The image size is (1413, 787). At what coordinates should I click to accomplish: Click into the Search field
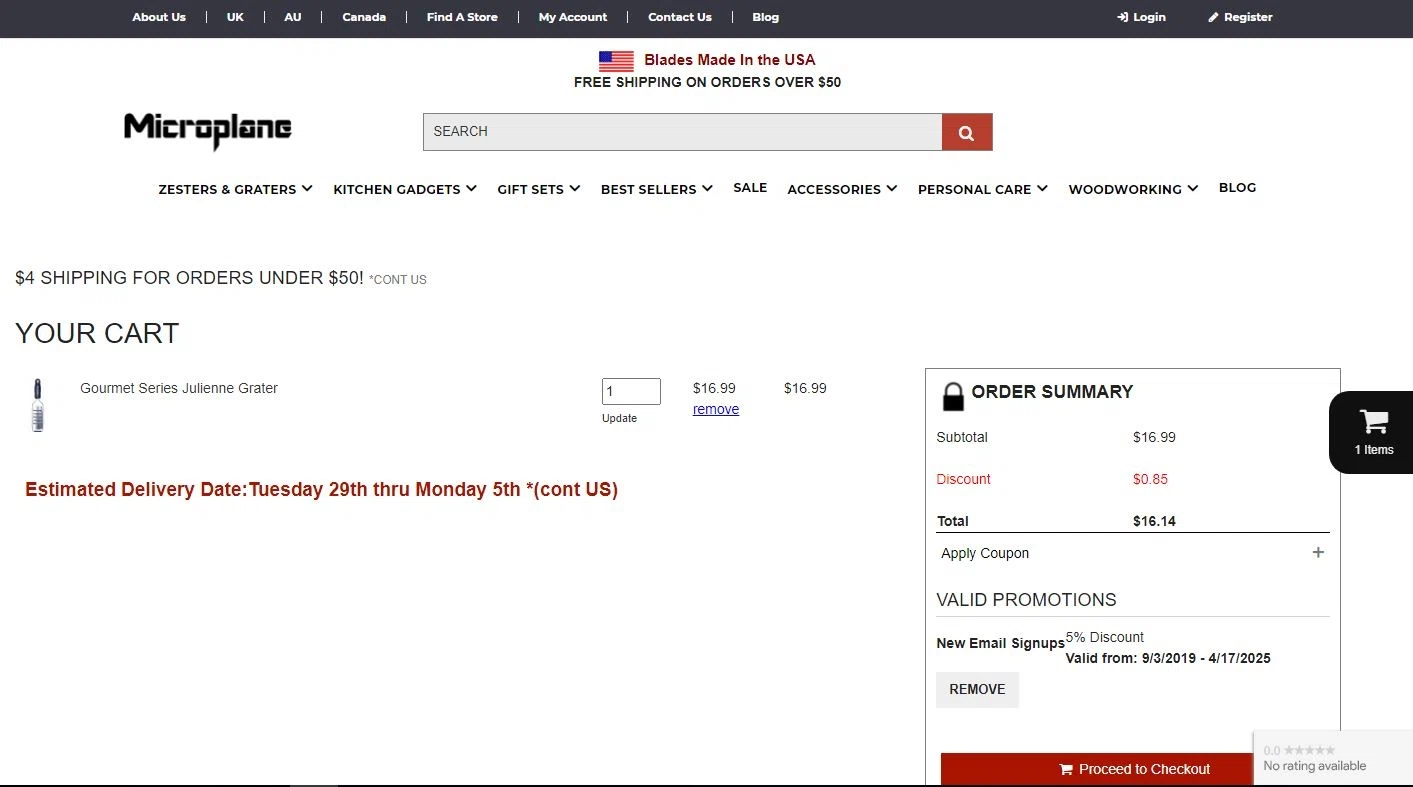point(682,132)
